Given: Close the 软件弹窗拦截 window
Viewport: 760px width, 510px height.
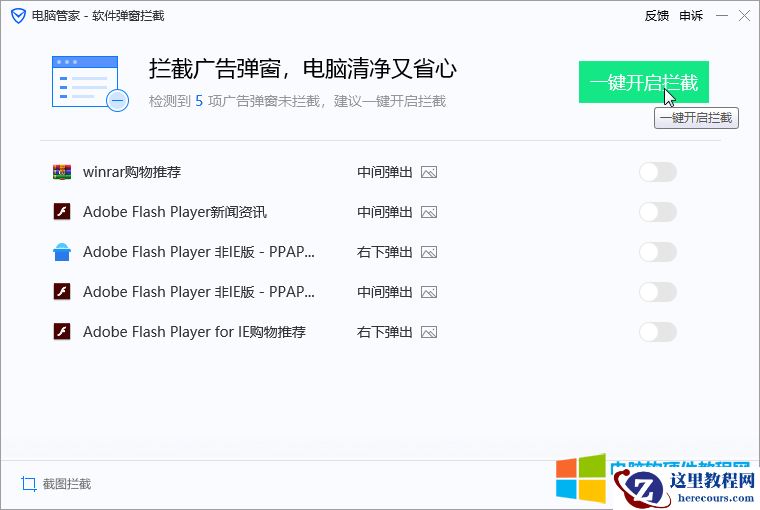Looking at the screenshot, I should click(744, 16).
